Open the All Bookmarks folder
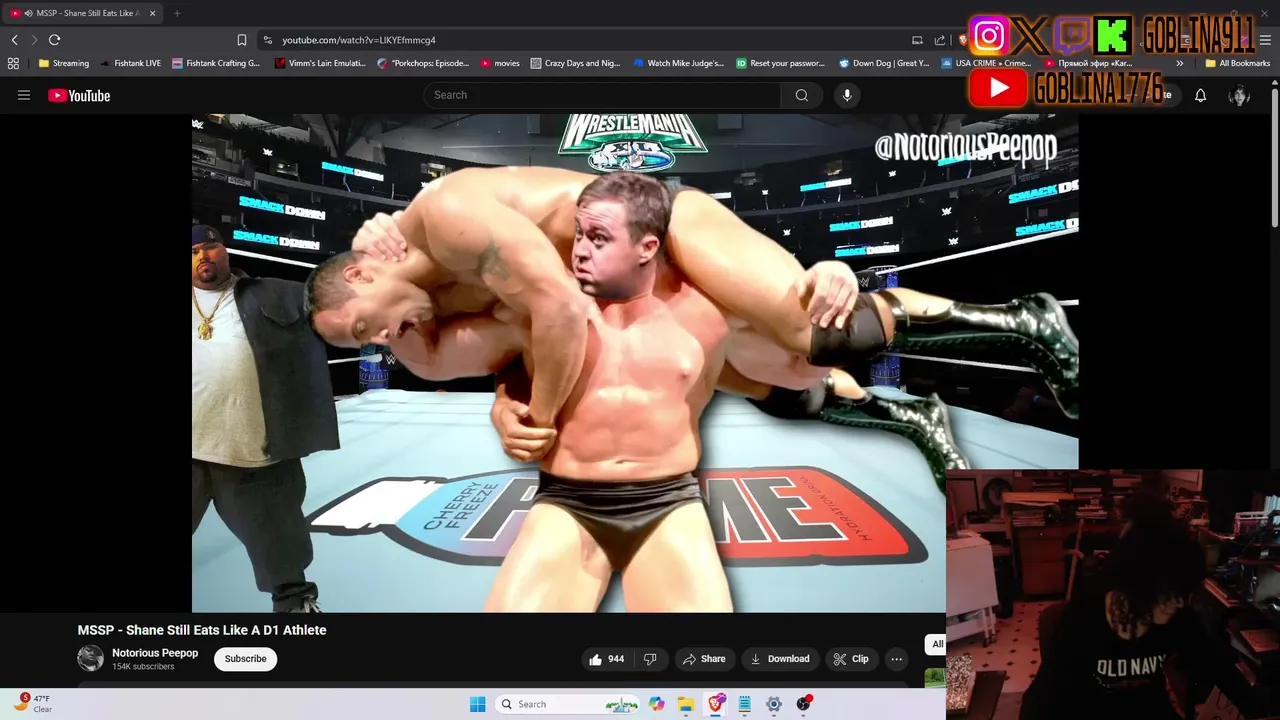 [1237, 63]
